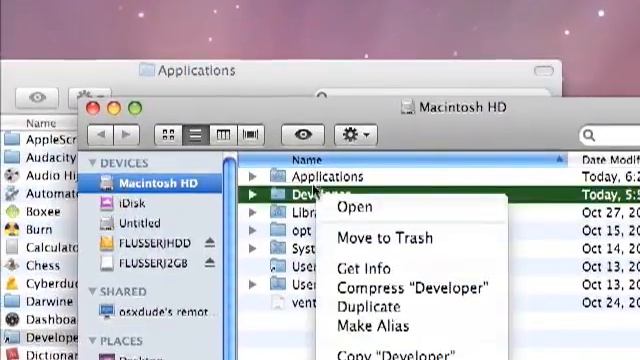The width and height of the screenshot is (640, 360).
Task: Click the Chess app icon
Action: (x=12, y=265)
